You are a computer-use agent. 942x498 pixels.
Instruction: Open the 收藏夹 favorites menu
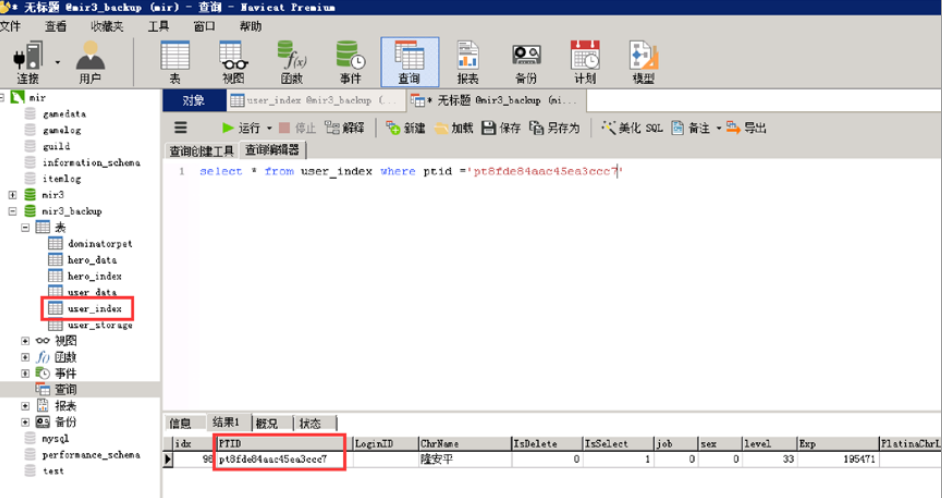point(107,26)
